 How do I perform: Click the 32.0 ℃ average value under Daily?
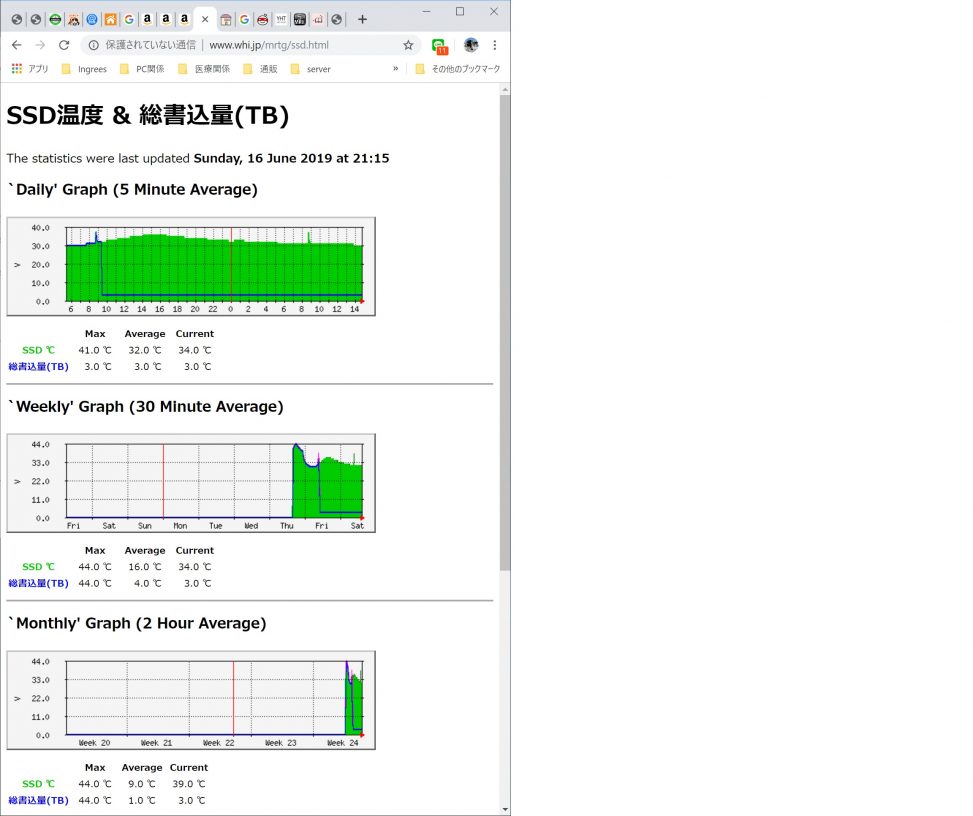[145, 350]
